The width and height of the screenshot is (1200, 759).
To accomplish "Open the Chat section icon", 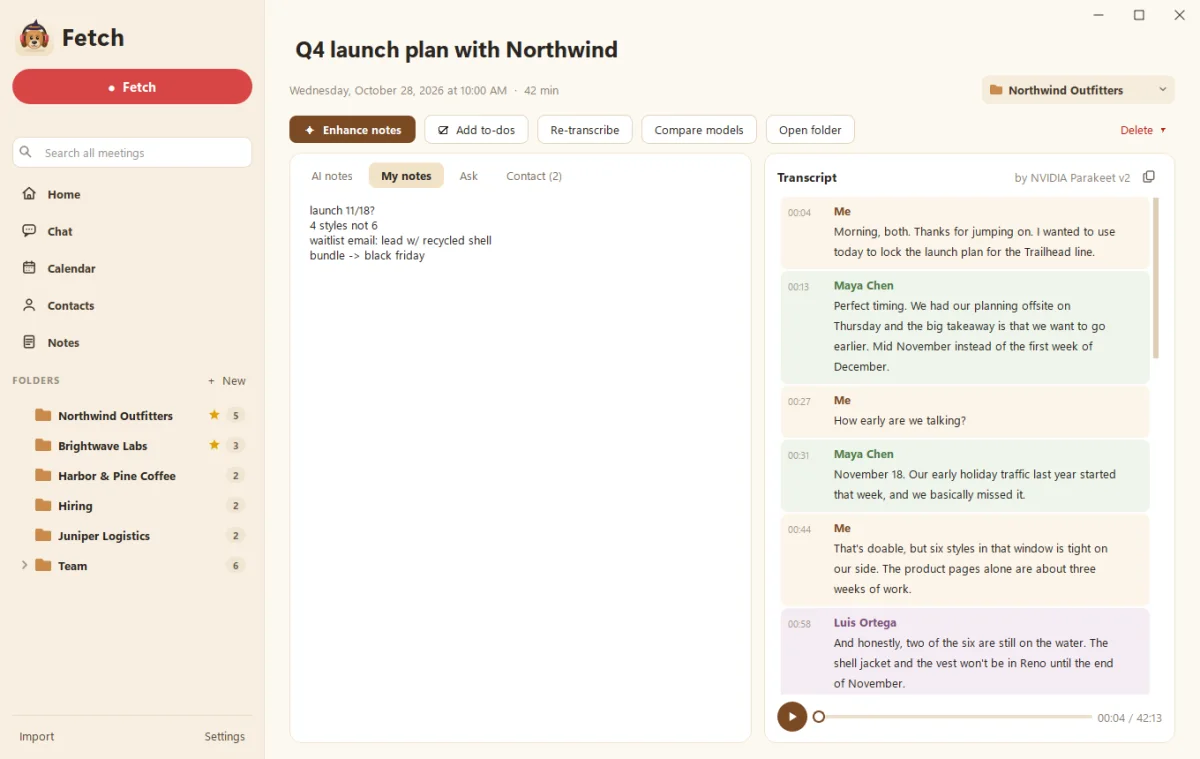I will 29,231.
